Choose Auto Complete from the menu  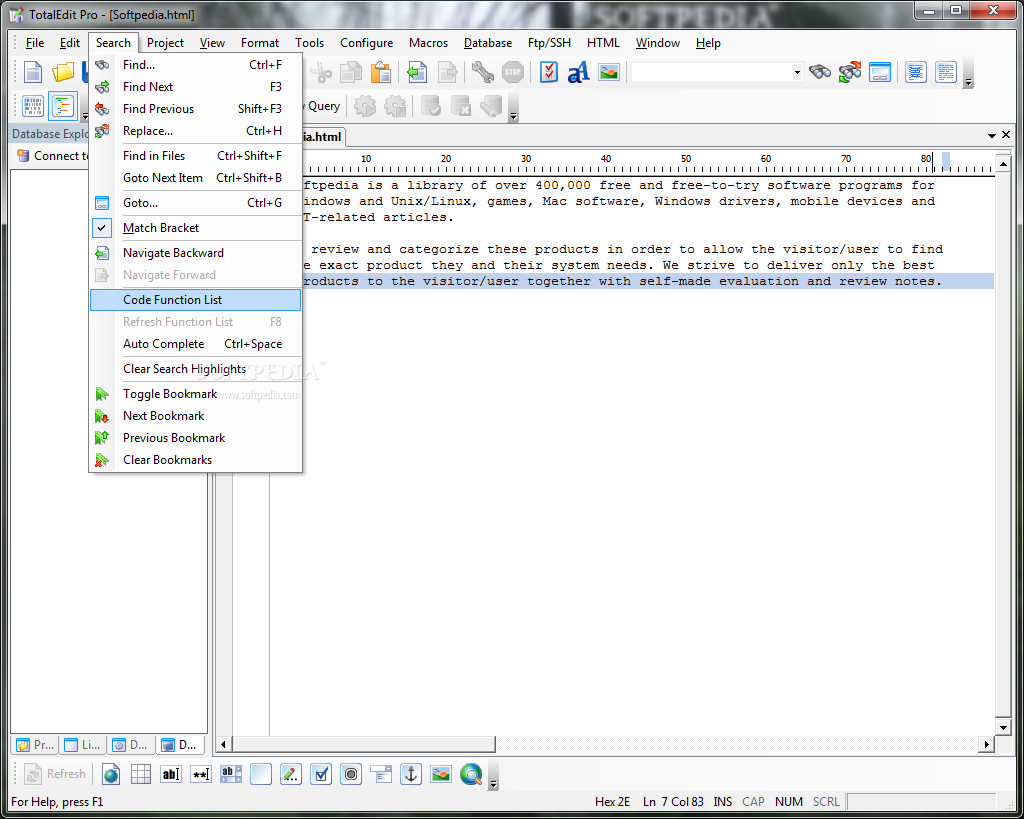tap(195, 344)
